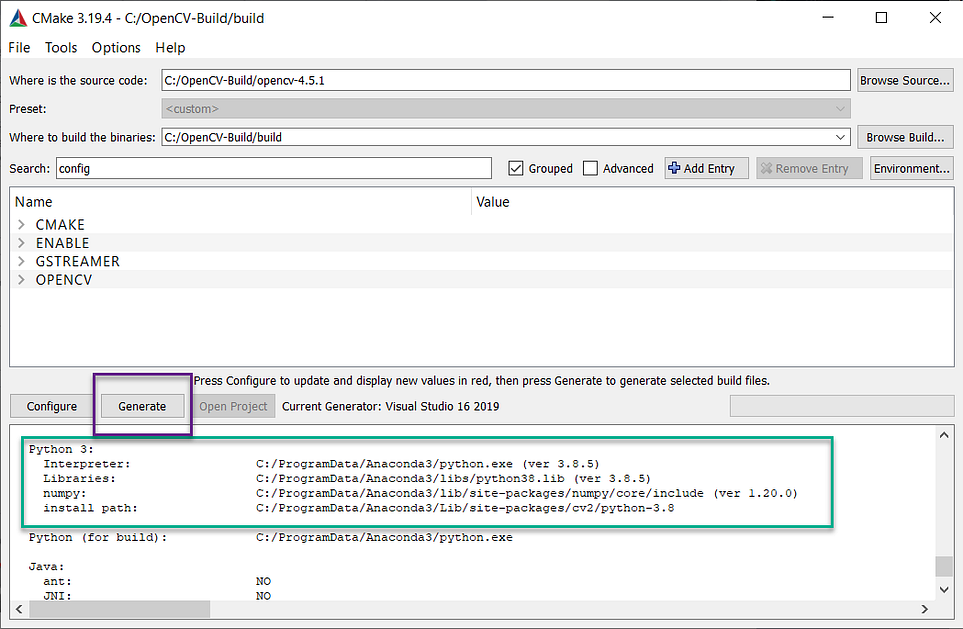Minimize the CMake window
This screenshot has width=963, height=629.
tap(828, 18)
